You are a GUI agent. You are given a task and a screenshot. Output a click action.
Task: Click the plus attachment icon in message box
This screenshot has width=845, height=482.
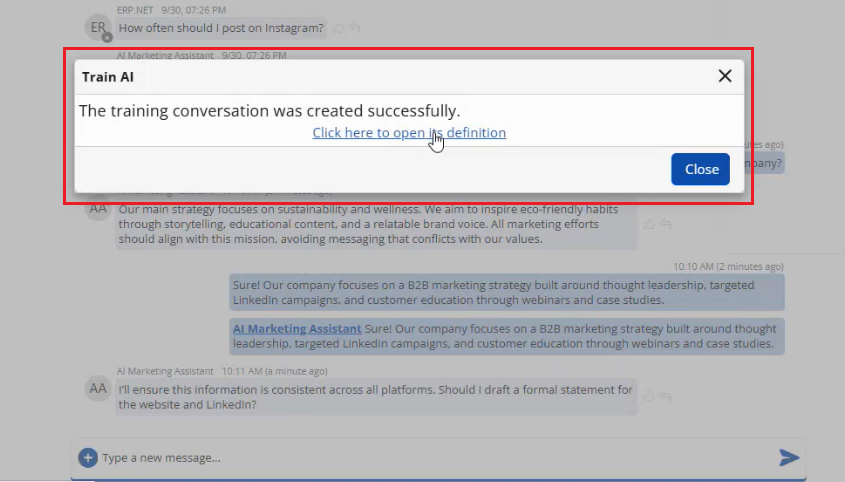click(x=88, y=457)
